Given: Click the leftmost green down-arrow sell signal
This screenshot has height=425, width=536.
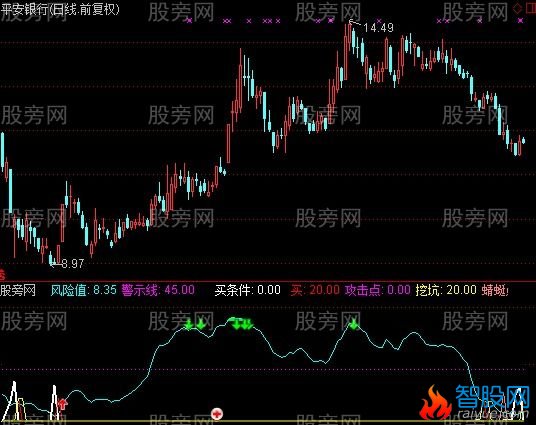Looking at the screenshot, I should tap(188, 324).
